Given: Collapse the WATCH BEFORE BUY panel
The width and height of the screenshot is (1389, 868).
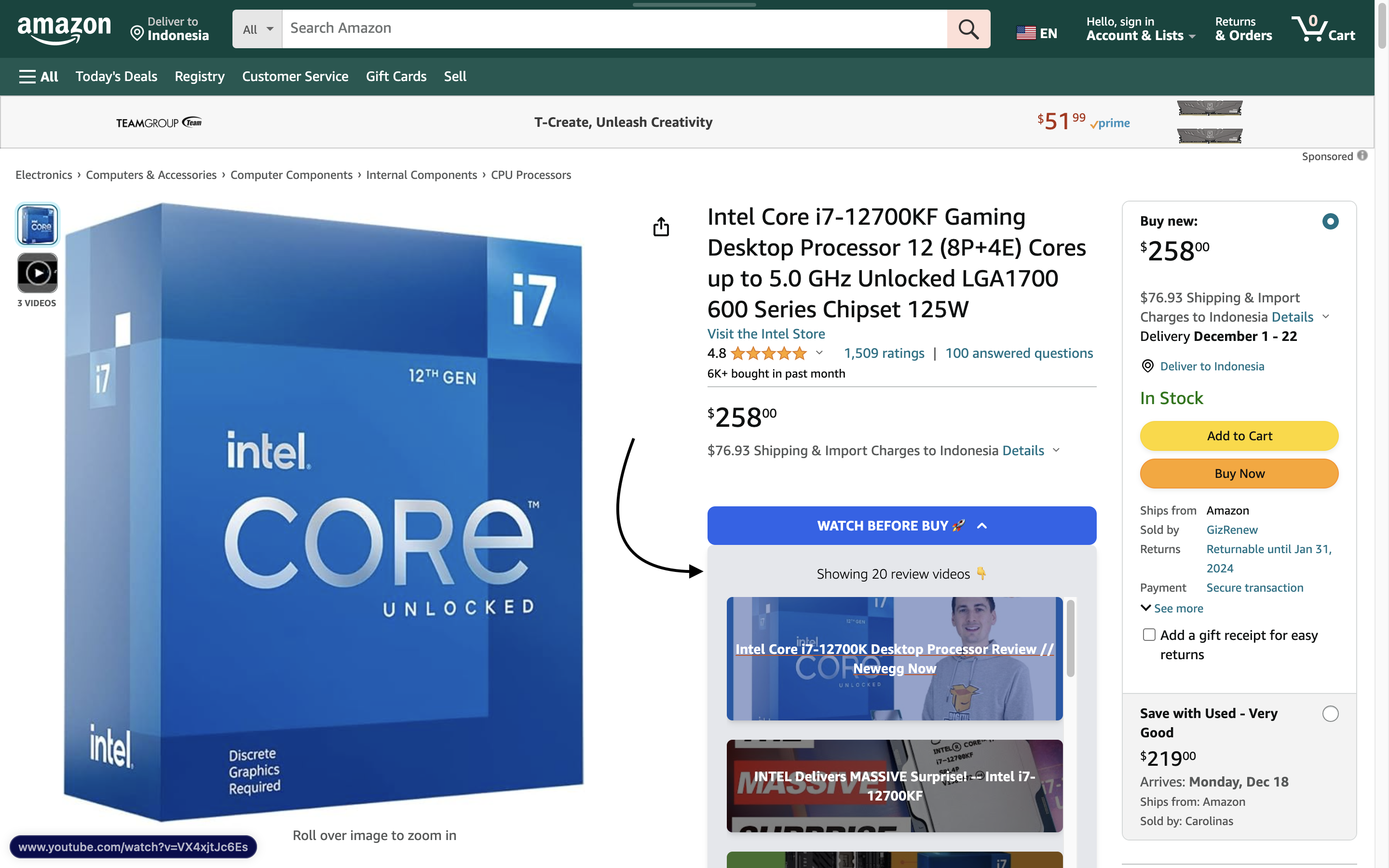Looking at the screenshot, I should click(x=902, y=525).
